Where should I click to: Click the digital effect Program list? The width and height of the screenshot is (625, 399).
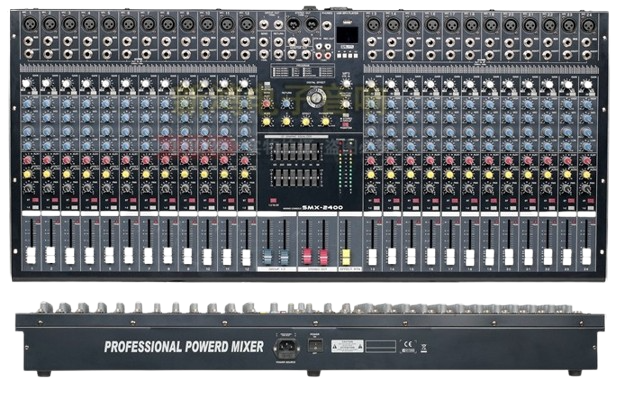(303, 71)
